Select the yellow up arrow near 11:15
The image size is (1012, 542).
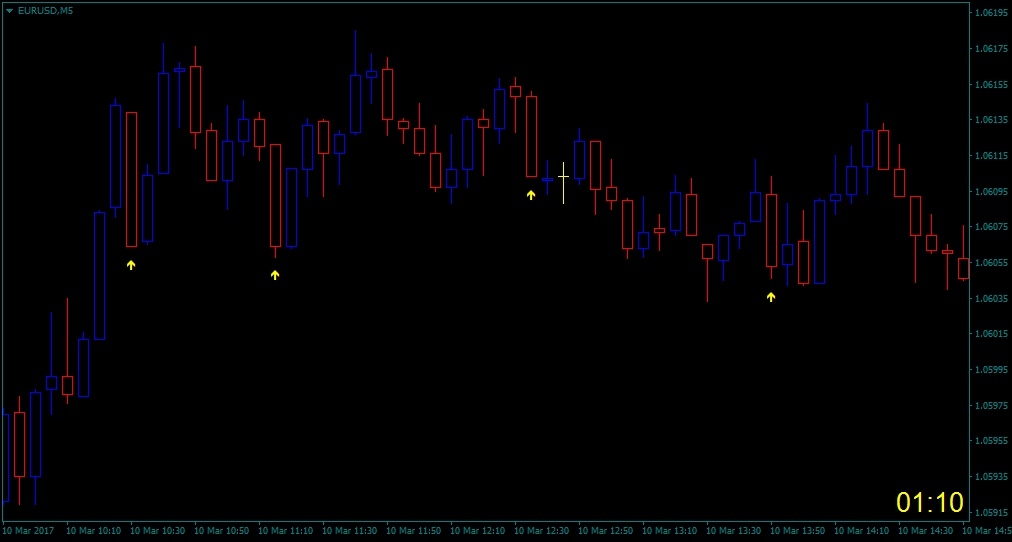[x=275, y=275]
